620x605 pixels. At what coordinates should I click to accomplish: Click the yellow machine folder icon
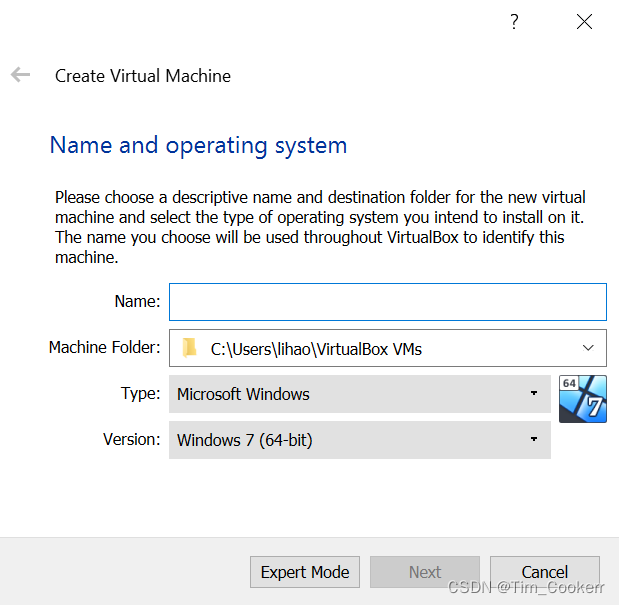[x=189, y=348]
